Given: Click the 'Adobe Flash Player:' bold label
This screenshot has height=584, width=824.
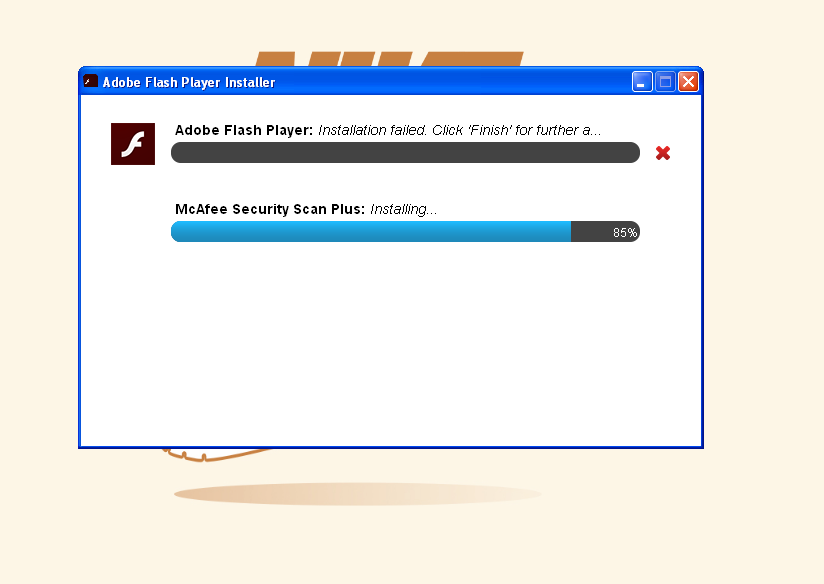Looking at the screenshot, I should point(244,130).
